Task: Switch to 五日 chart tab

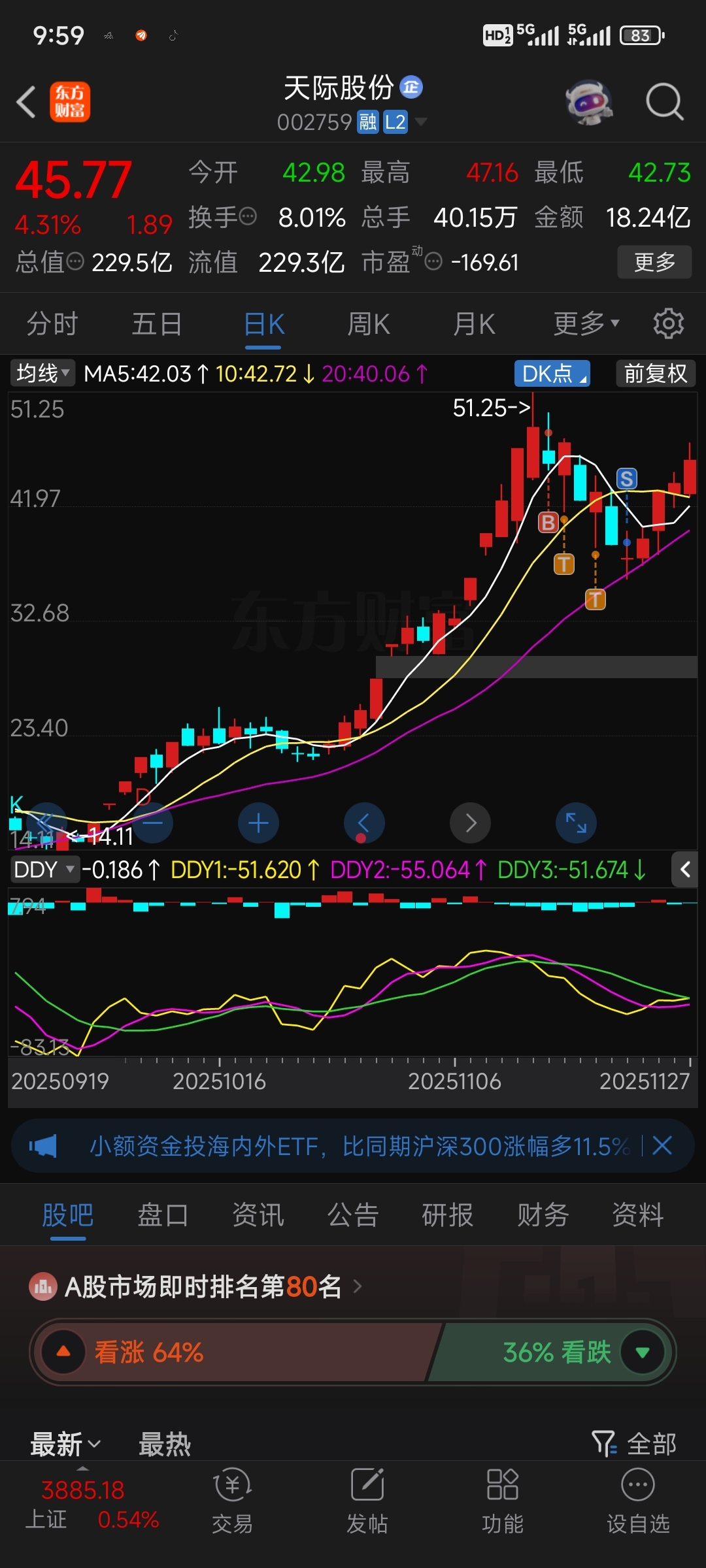Action: (157, 324)
